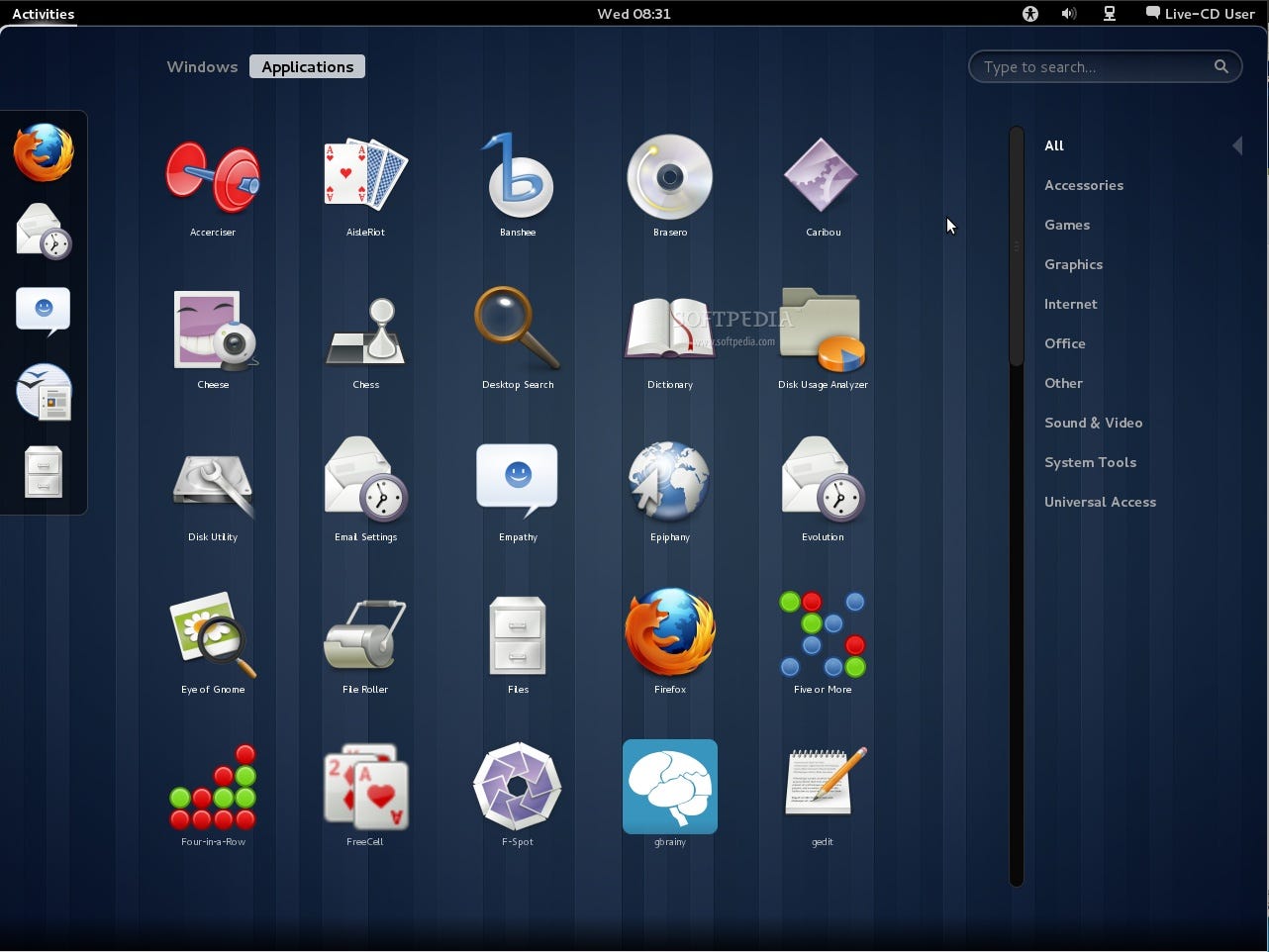Open System Tools category

click(1090, 462)
